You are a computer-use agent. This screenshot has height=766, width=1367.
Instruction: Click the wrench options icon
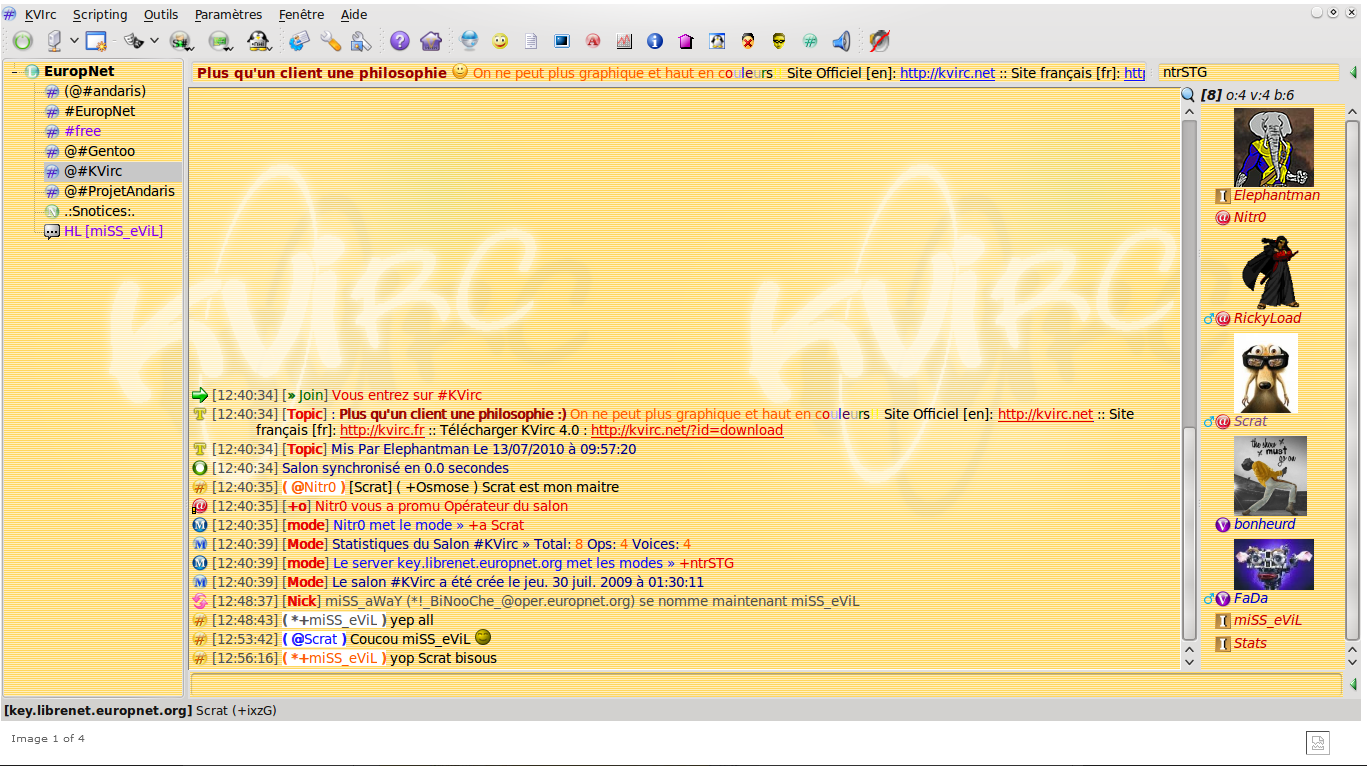(331, 41)
